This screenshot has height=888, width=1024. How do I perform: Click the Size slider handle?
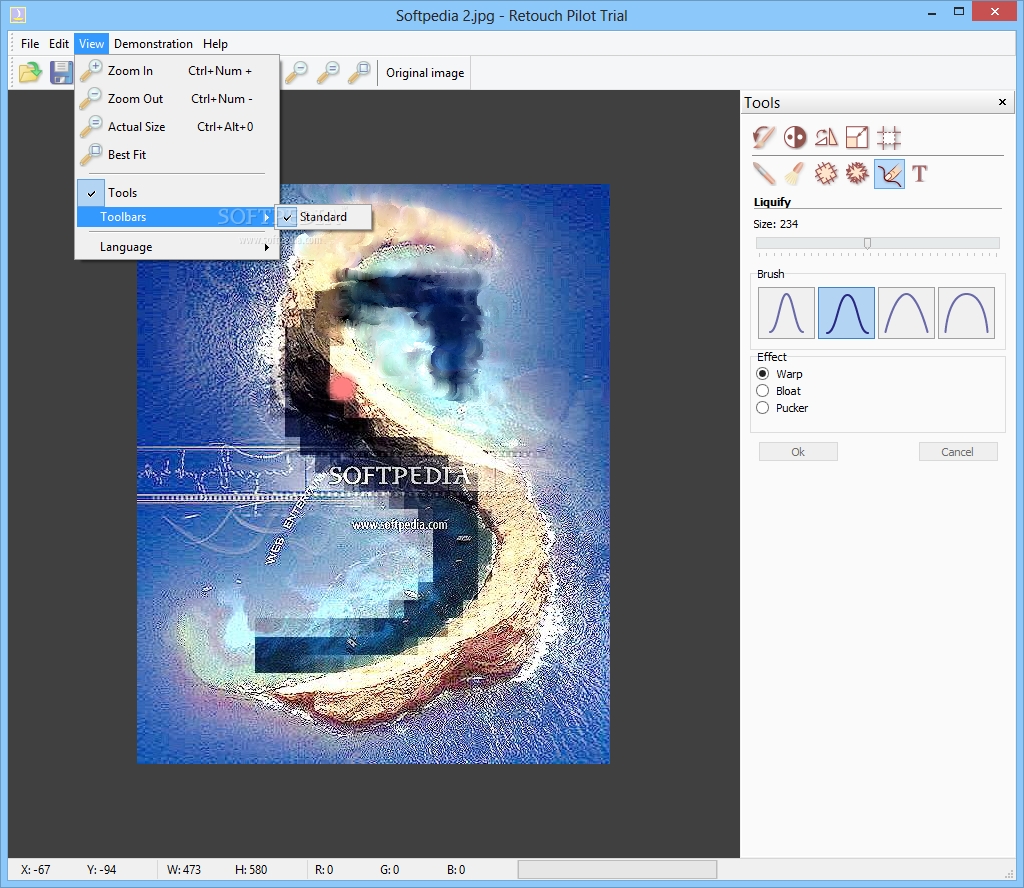[x=867, y=244]
